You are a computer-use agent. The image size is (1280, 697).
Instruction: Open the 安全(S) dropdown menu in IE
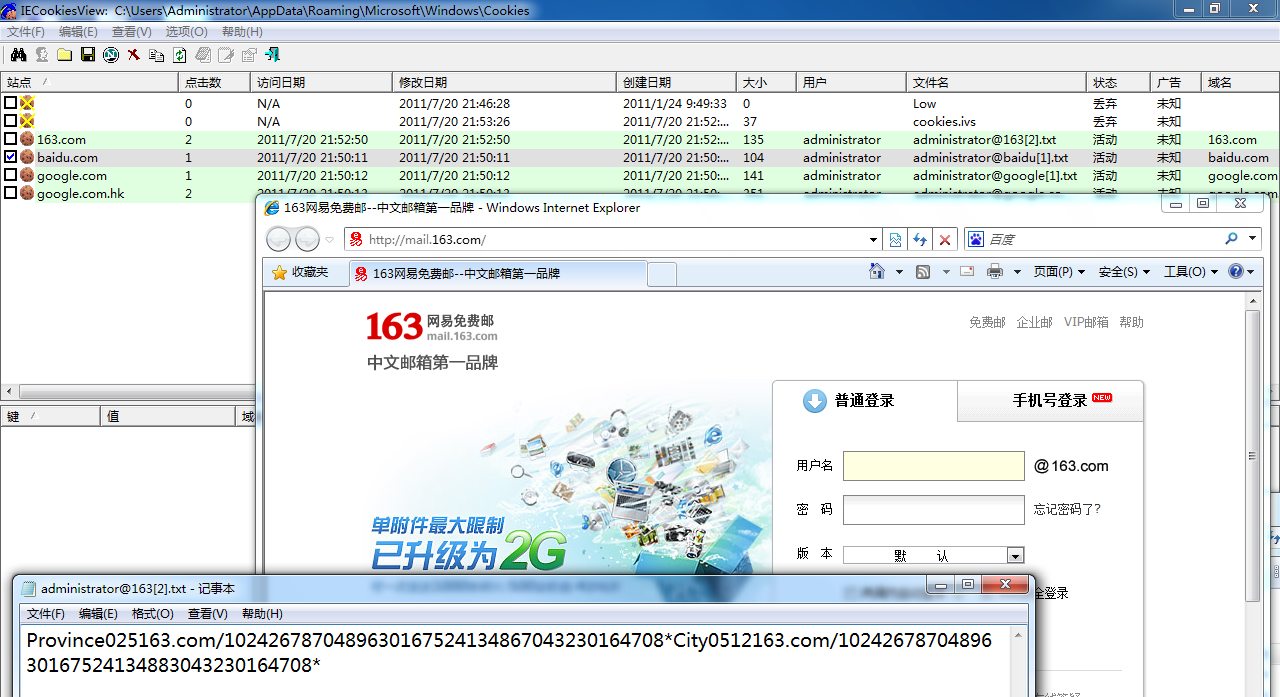(1124, 272)
